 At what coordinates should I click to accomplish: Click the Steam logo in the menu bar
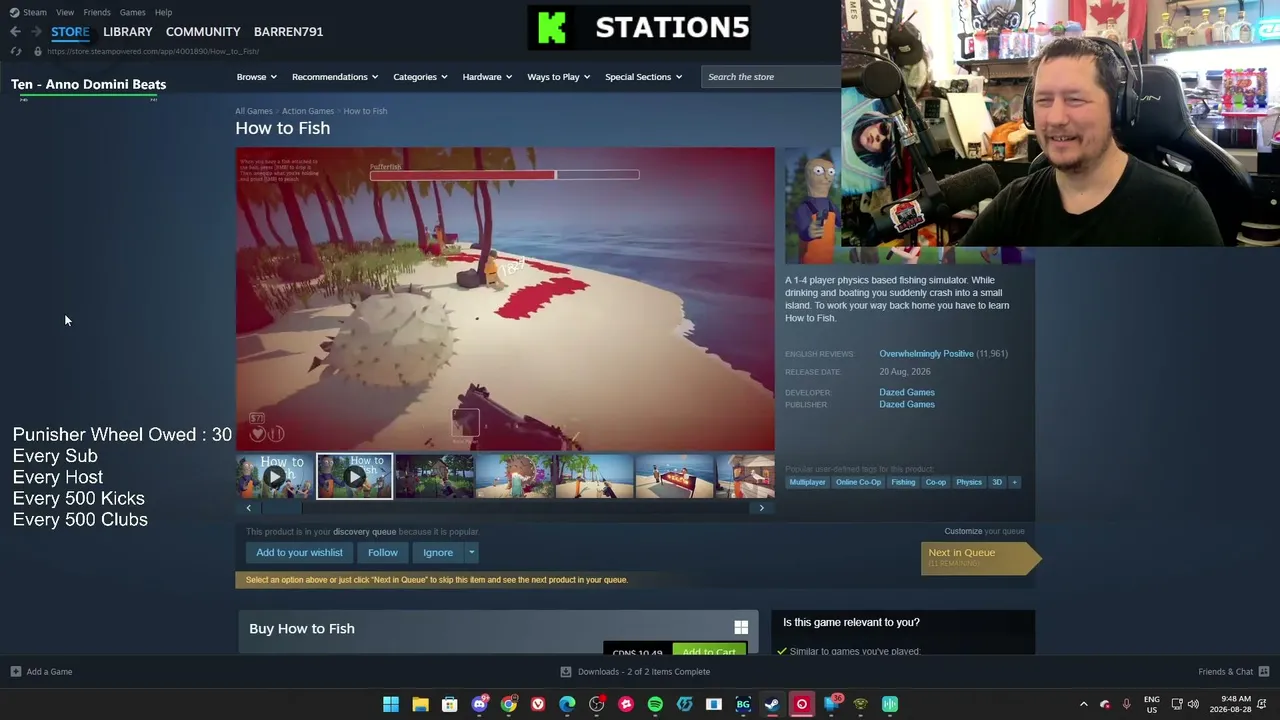[x=14, y=12]
